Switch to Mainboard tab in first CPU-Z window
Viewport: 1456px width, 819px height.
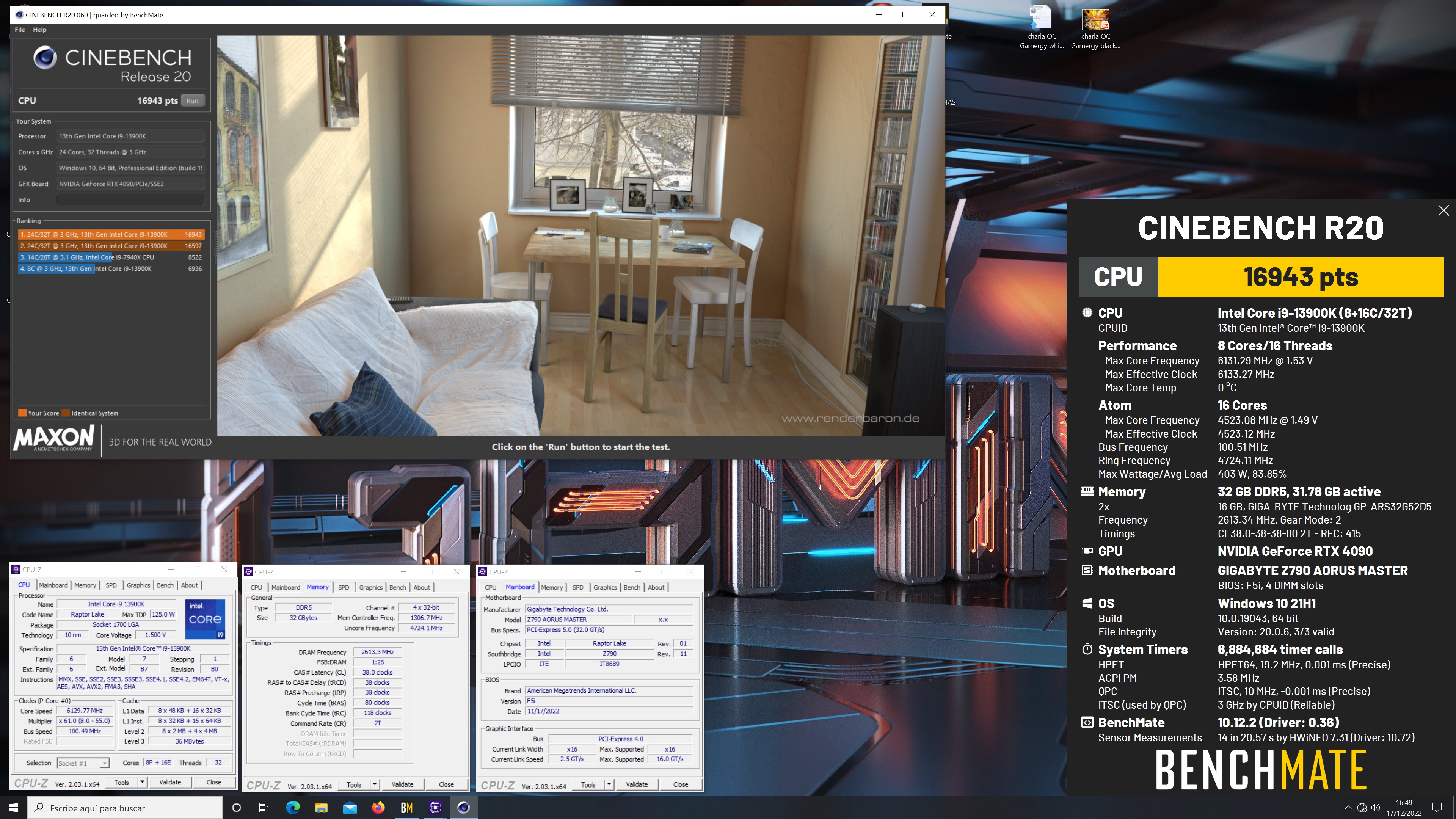53,585
